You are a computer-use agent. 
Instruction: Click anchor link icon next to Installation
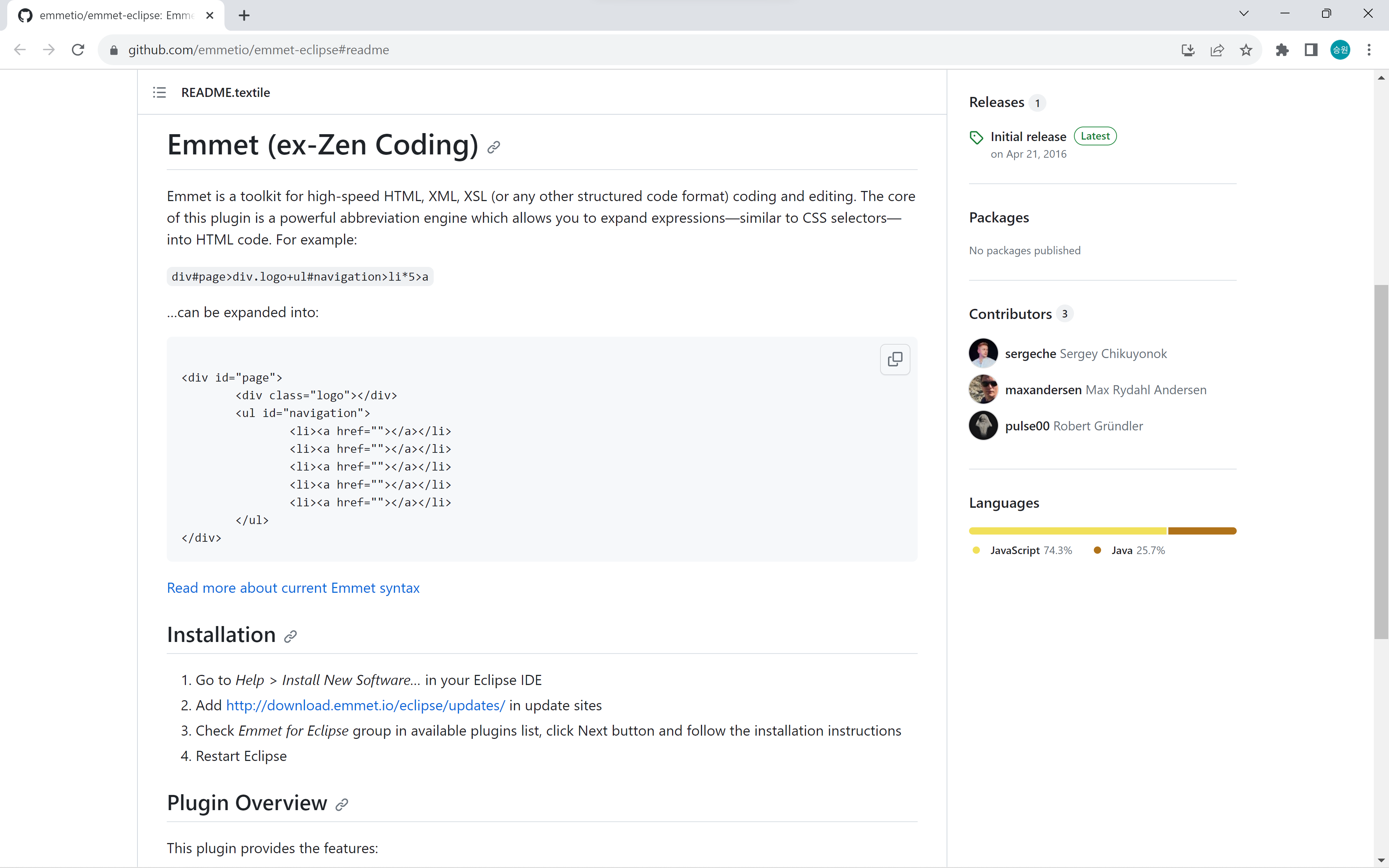(x=290, y=636)
